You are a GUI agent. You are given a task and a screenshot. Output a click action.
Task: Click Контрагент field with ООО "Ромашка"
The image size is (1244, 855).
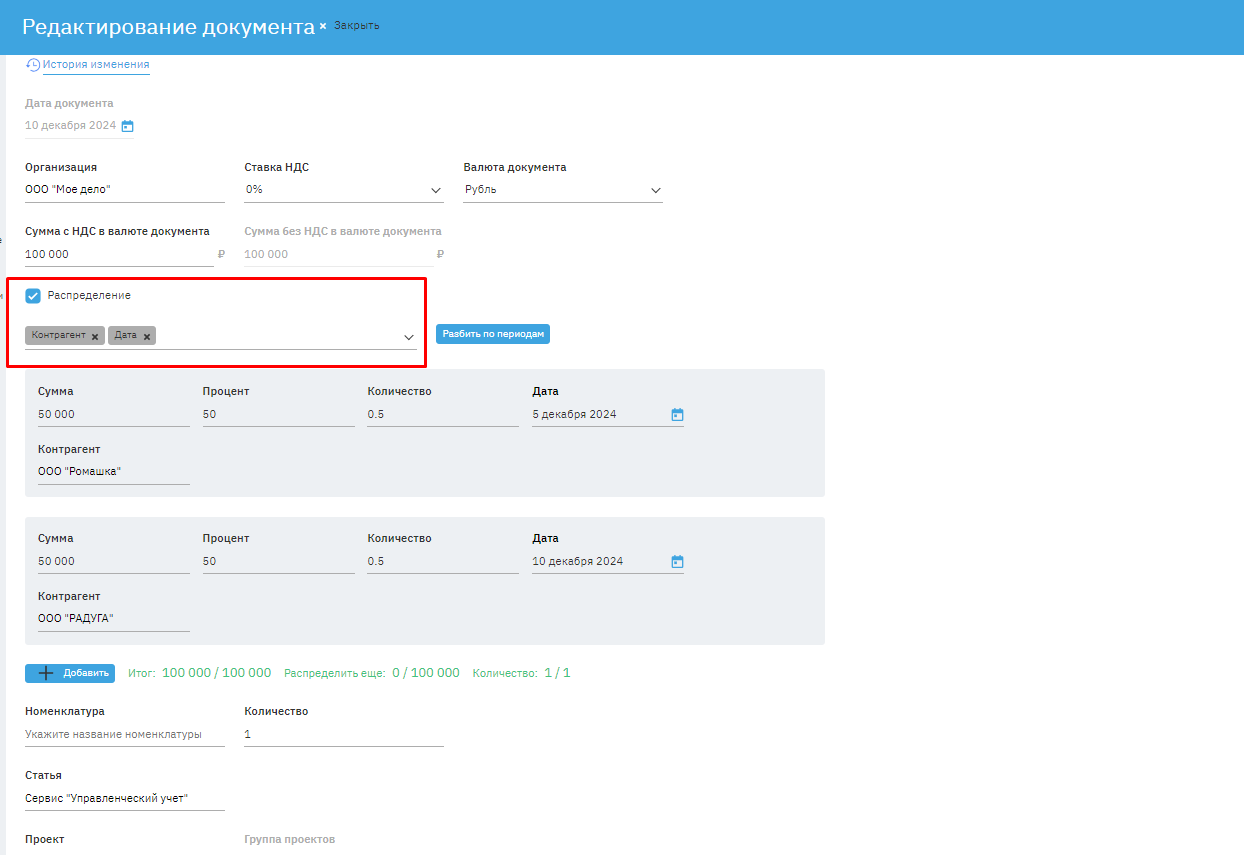(113, 471)
